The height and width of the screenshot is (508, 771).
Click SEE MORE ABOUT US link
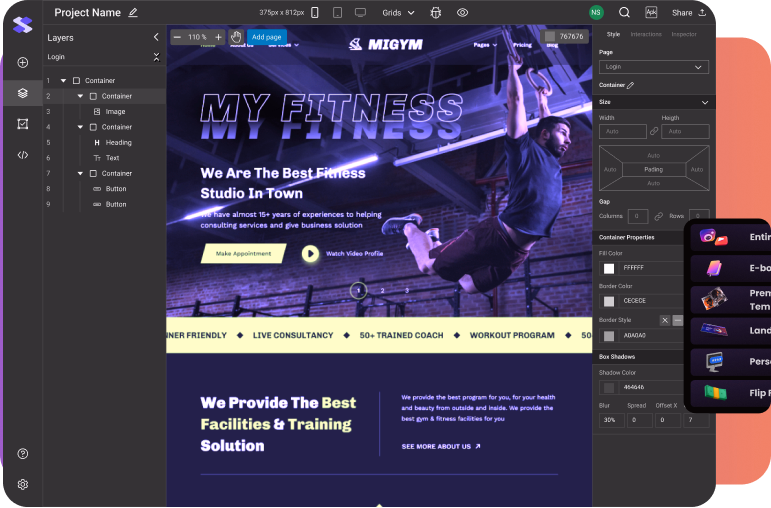[x=441, y=447]
